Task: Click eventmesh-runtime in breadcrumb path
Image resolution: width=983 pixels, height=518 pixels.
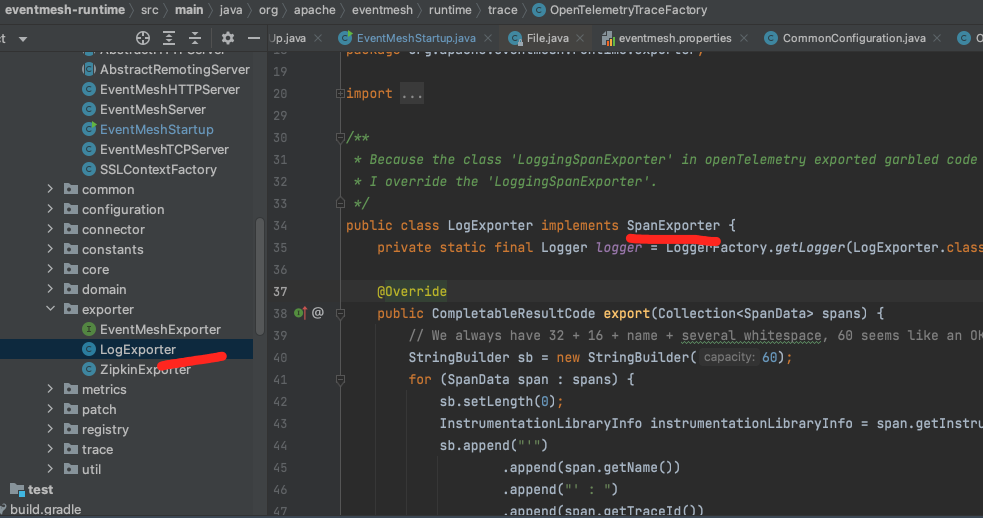Action: pyautogui.click(x=64, y=10)
